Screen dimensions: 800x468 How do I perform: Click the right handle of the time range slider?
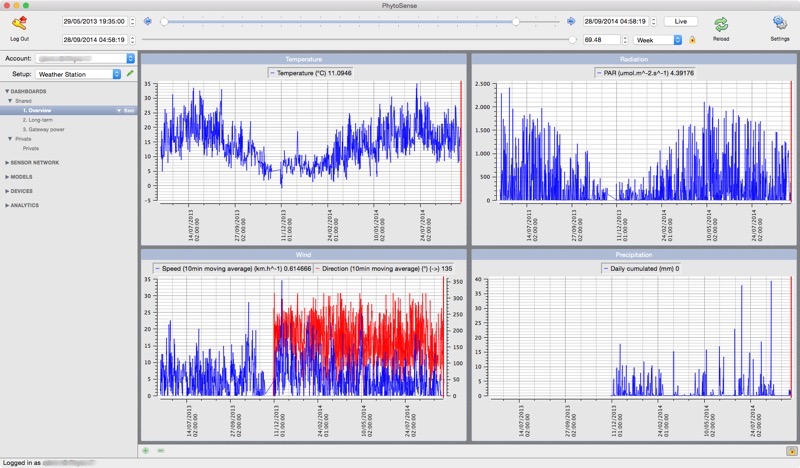pyautogui.click(x=516, y=21)
